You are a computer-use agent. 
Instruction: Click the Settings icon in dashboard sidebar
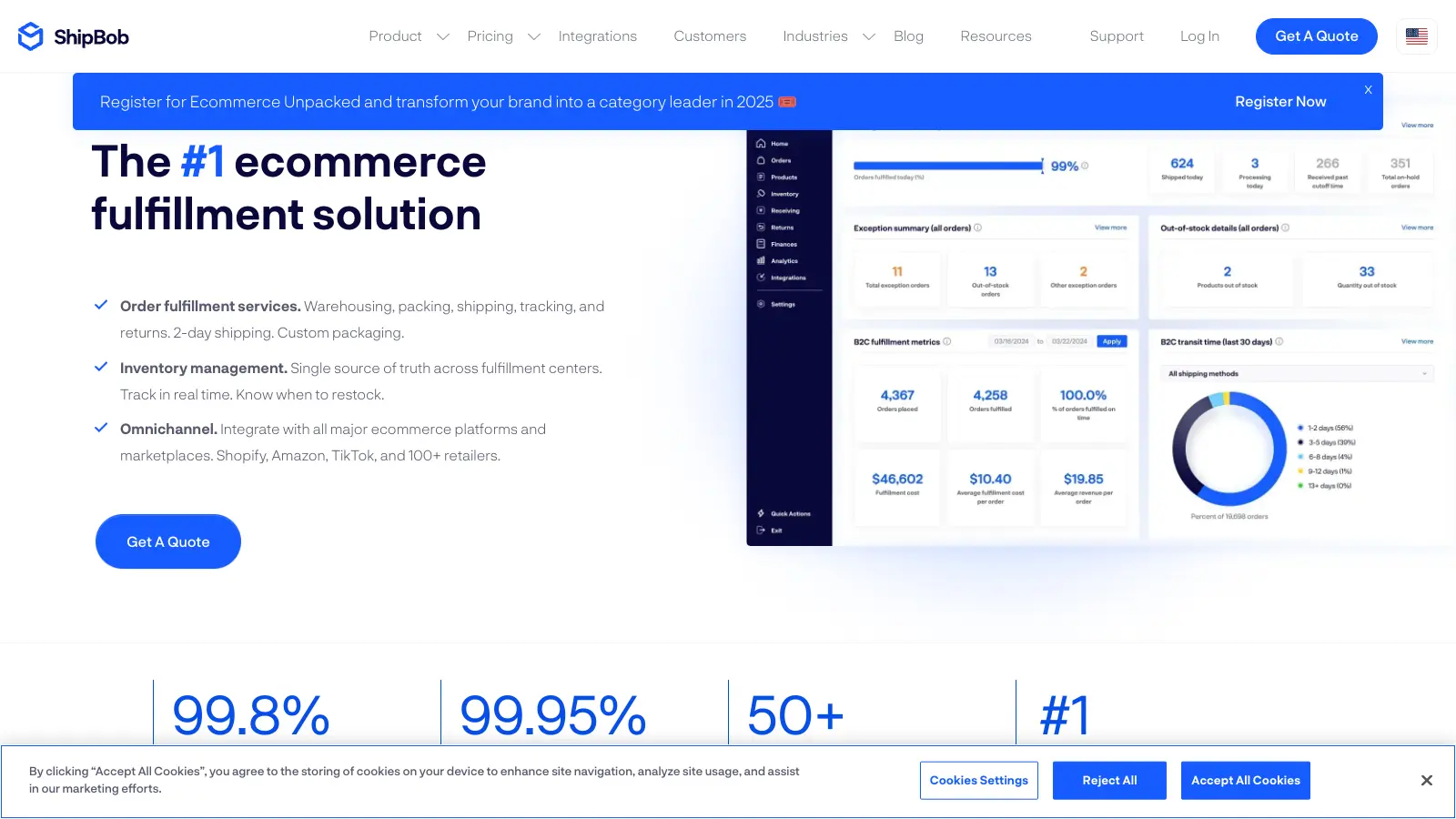[761, 304]
